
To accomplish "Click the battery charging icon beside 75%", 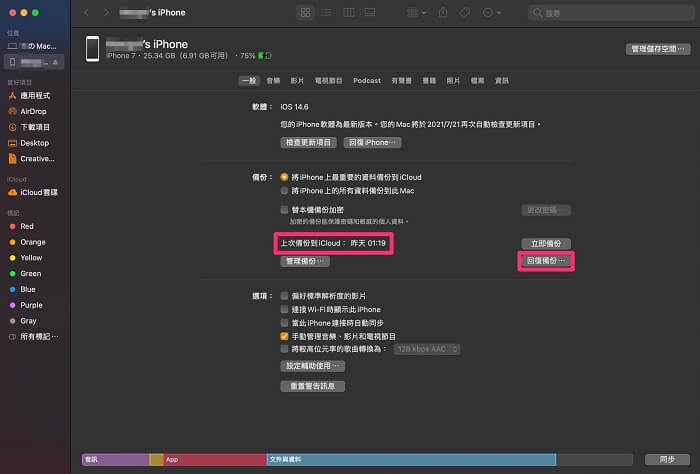I will tap(264, 56).
